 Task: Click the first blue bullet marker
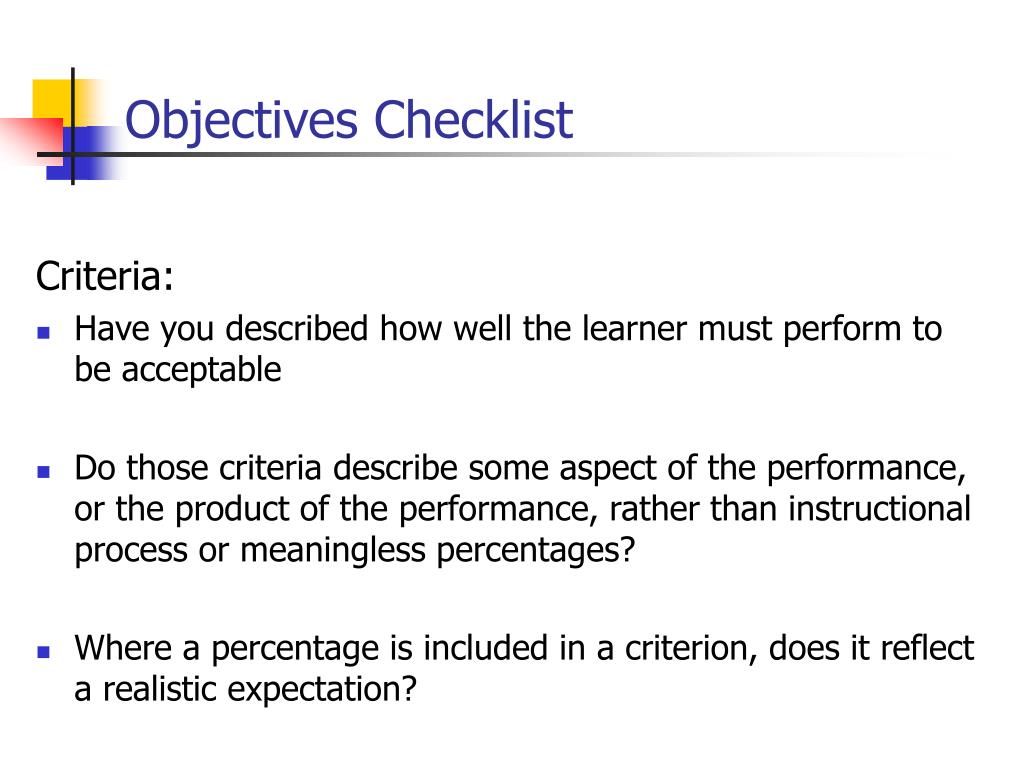click(44, 333)
